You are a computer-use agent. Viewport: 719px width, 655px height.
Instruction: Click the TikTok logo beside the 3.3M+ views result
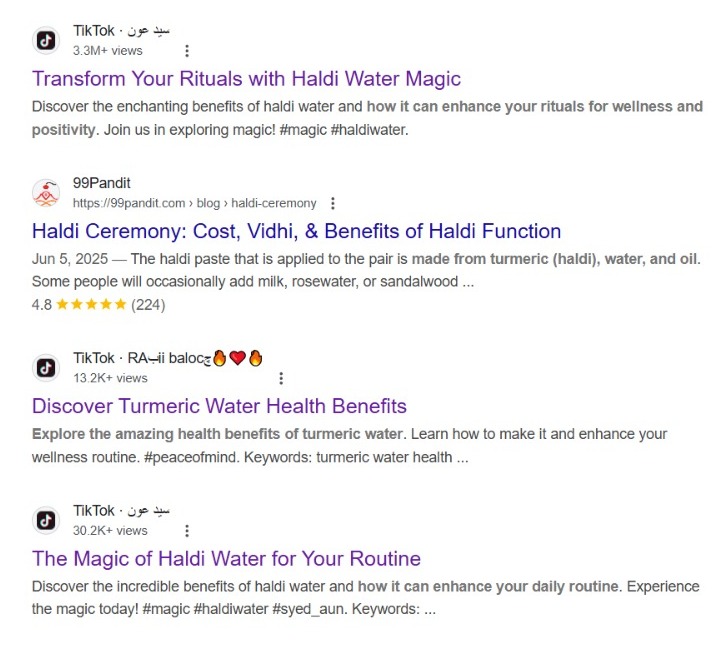pyautogui.click(x=46, y=40)
